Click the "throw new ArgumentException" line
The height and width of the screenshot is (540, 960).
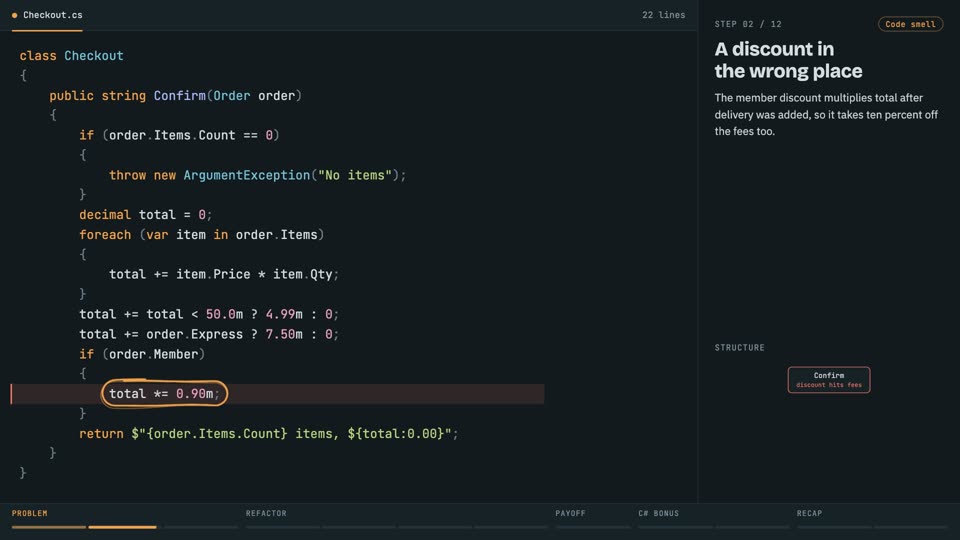pyautogui.click(x=257, y=175)
